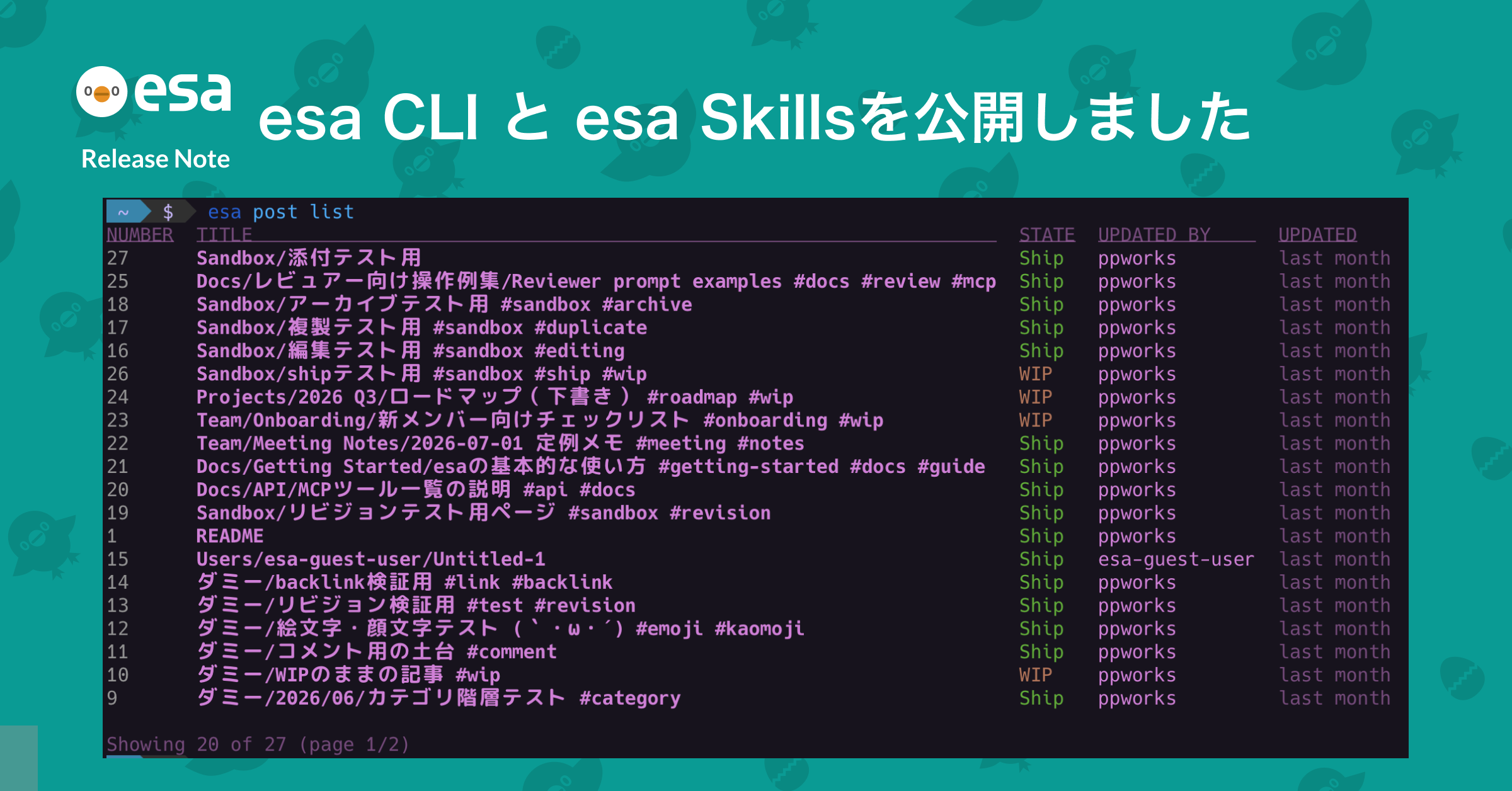Click post number 12 in the NUMBER column
Image resolution: width=1512 pixels, height=791 pixels.
coord(118,629)
